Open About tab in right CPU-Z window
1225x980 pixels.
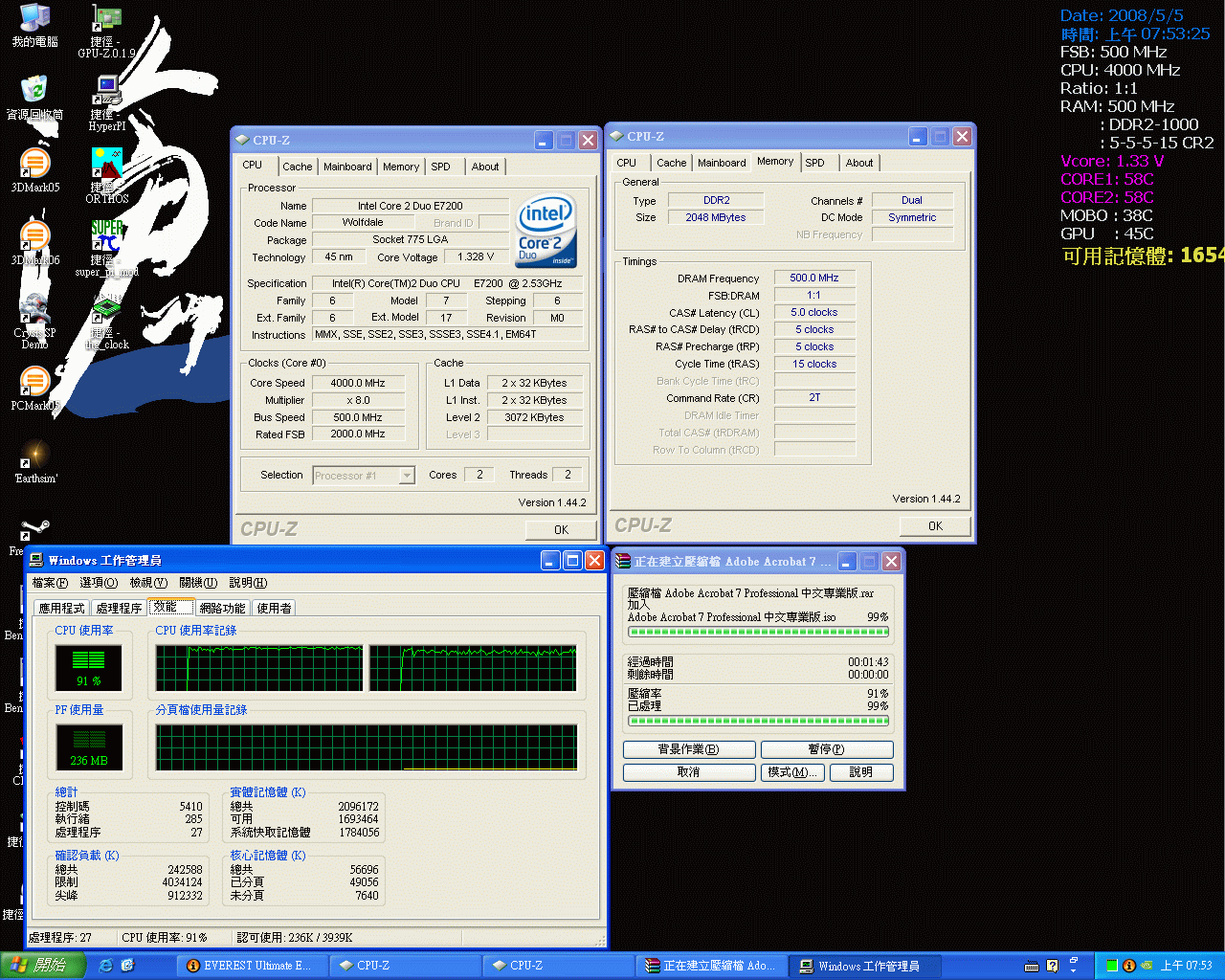(x=859, y=163)
